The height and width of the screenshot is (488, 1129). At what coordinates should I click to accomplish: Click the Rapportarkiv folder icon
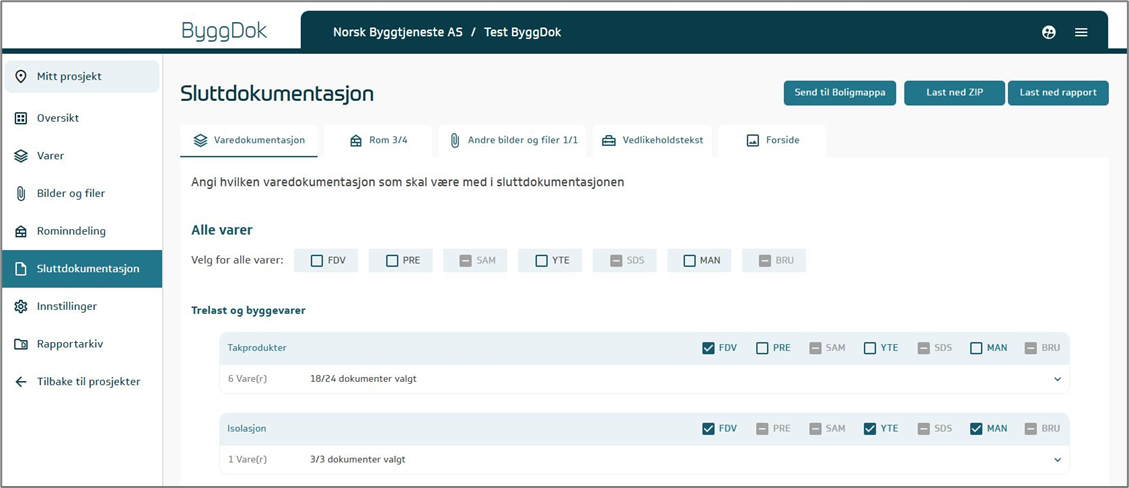click(21, 344)
